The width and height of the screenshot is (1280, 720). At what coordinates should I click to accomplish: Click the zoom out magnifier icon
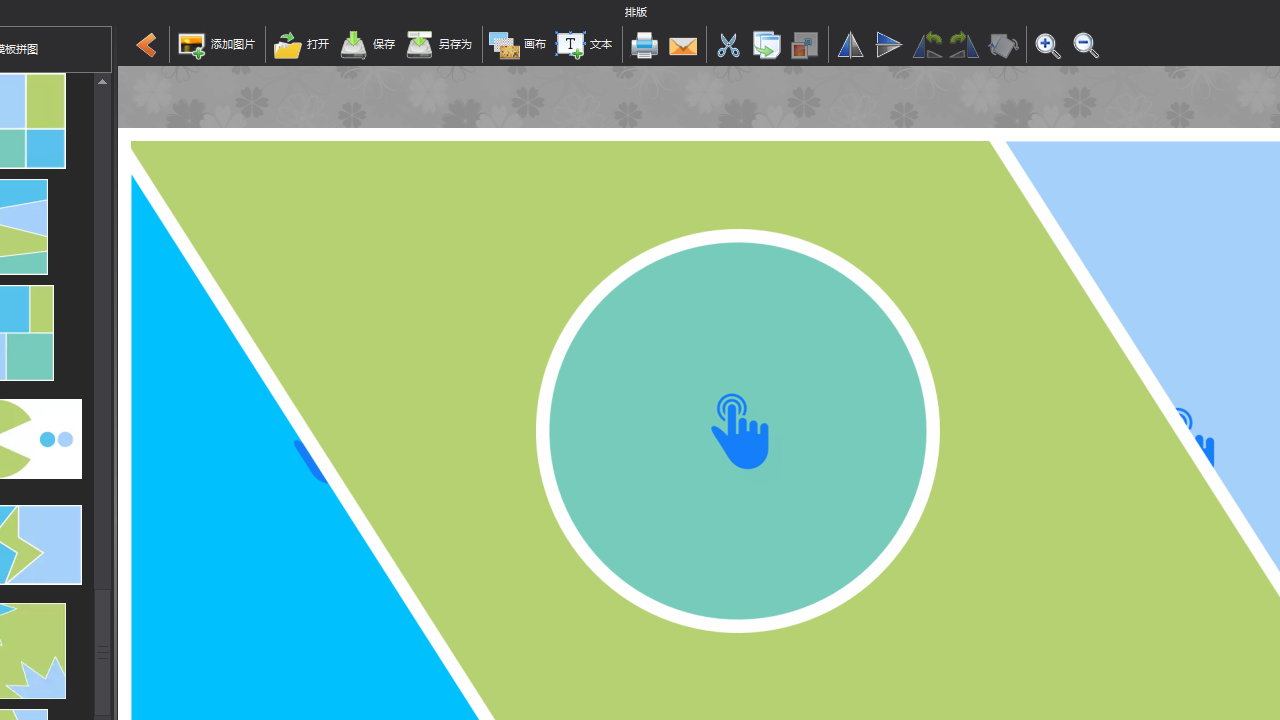coord(1085,45)
